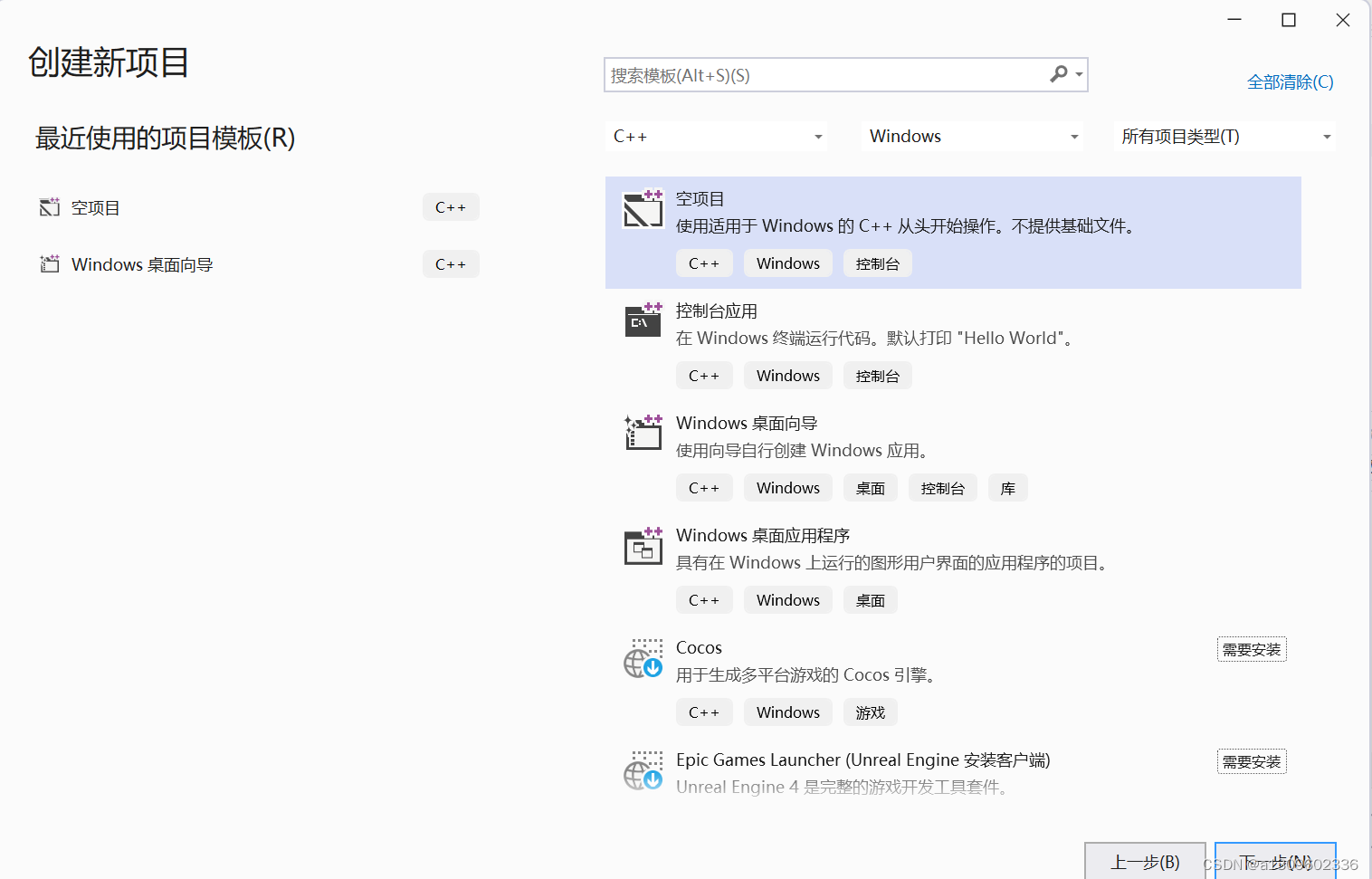Viewport: 1372px width, 879px height.
Task: Click 需要安装 next to Epic Games Launcher
Action: point(1252,760)
